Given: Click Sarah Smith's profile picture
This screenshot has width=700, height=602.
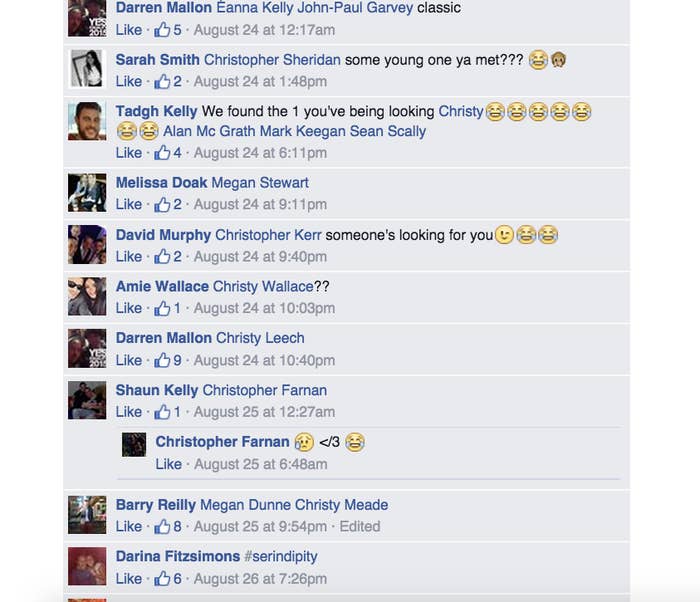Looking at the screenshot, I should coord(87,68).
